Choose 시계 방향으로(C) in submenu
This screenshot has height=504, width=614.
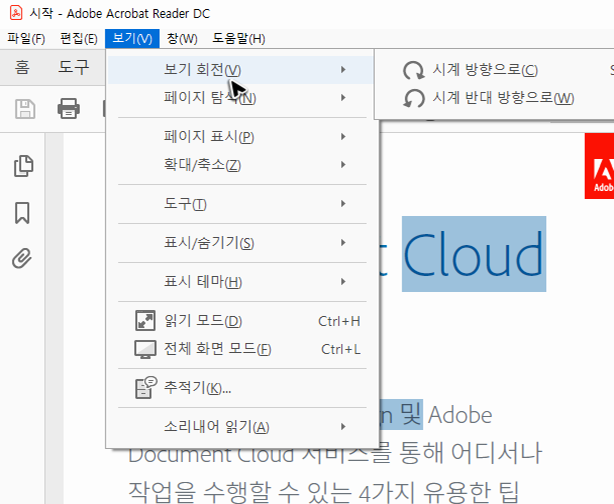click(485, 70)
